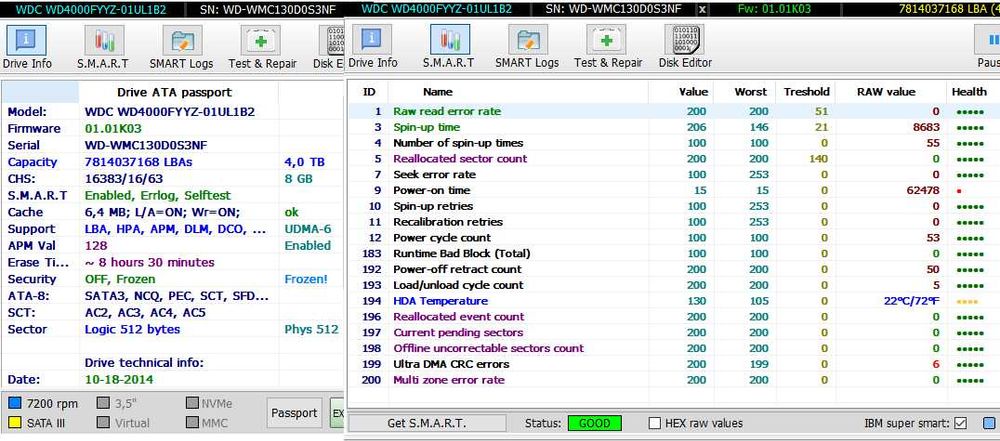Image resolution: width=1000 pixels, height=441 pixels.
Task: Select the Spin-up retries row
Action: (673, 206)
